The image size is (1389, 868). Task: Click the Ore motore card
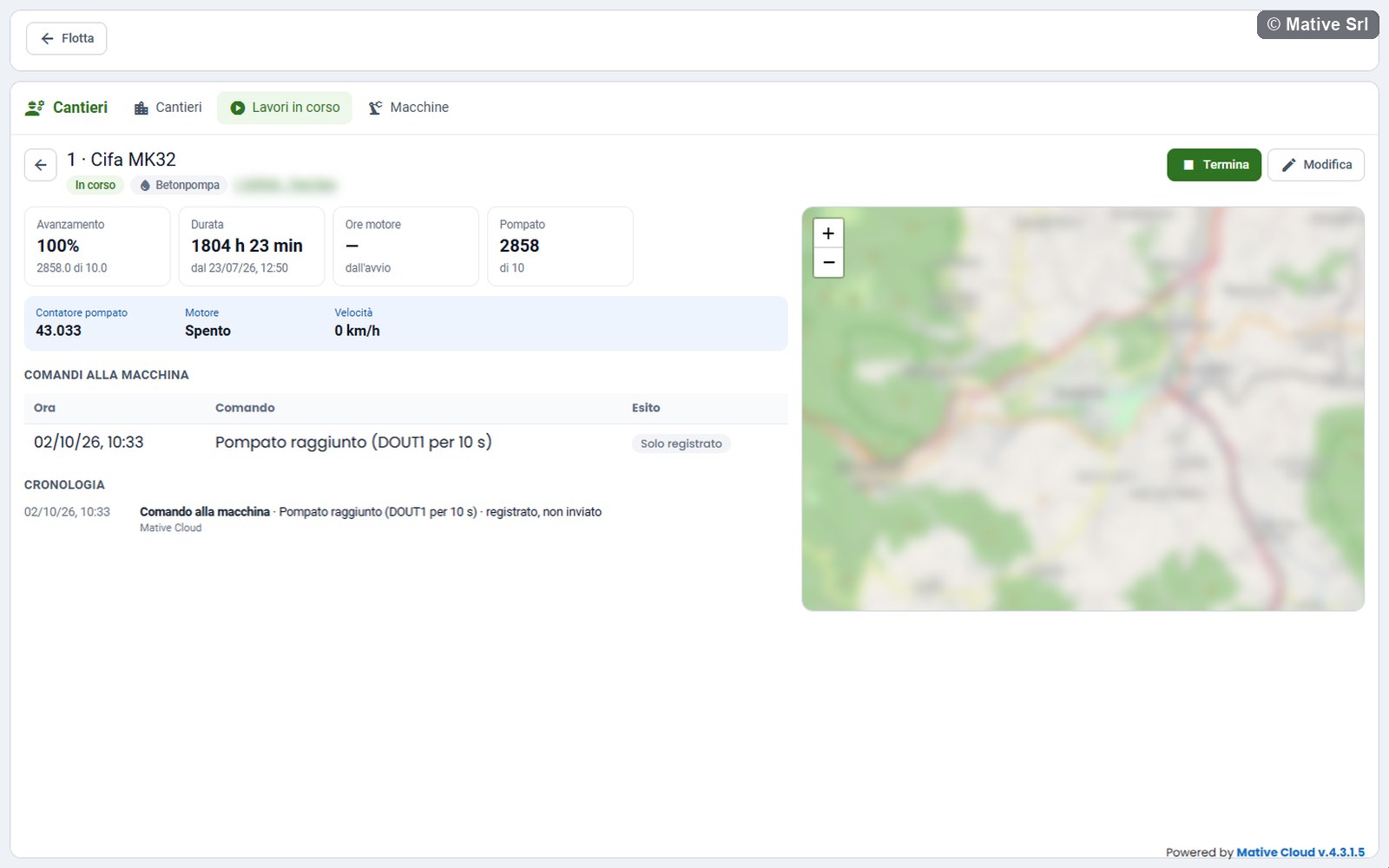coord(406,247)
